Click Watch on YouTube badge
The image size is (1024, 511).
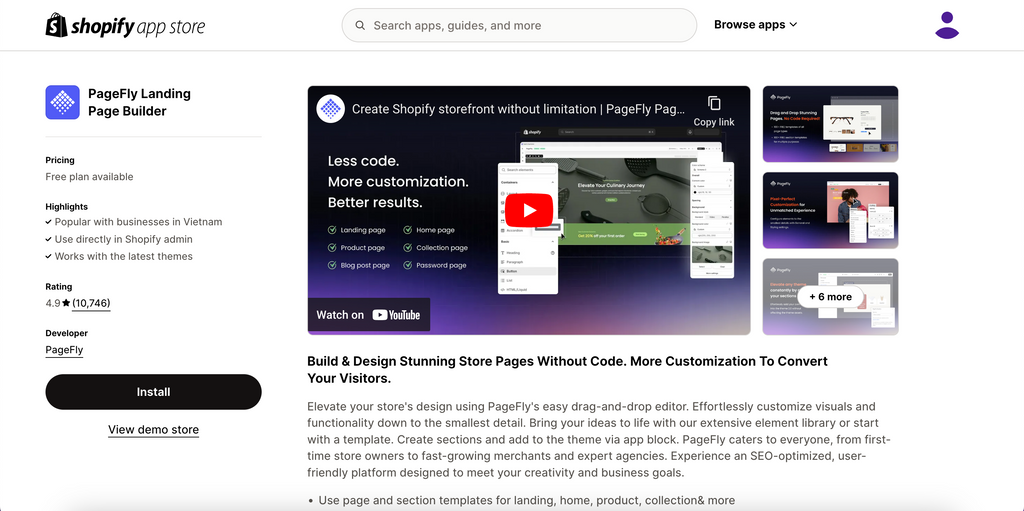(368, 315)
